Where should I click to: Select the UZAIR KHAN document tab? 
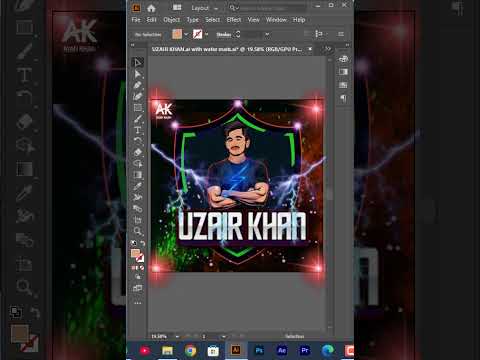click(x=227, y=49)
